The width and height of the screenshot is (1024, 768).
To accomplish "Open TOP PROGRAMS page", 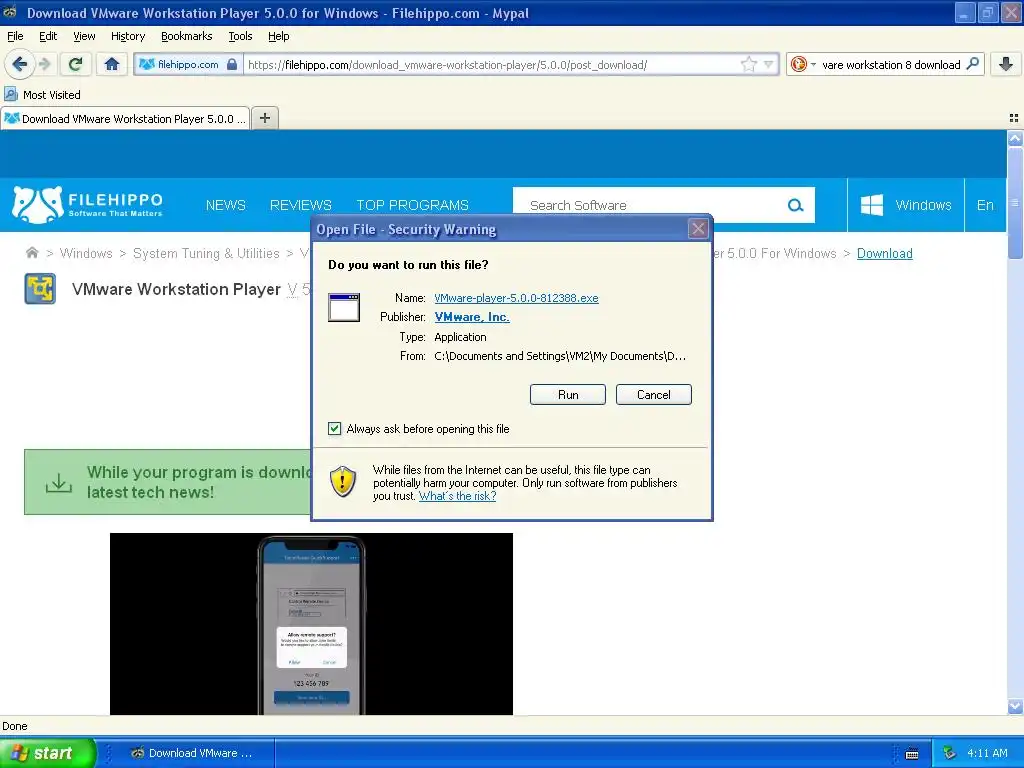I will 412,205.
